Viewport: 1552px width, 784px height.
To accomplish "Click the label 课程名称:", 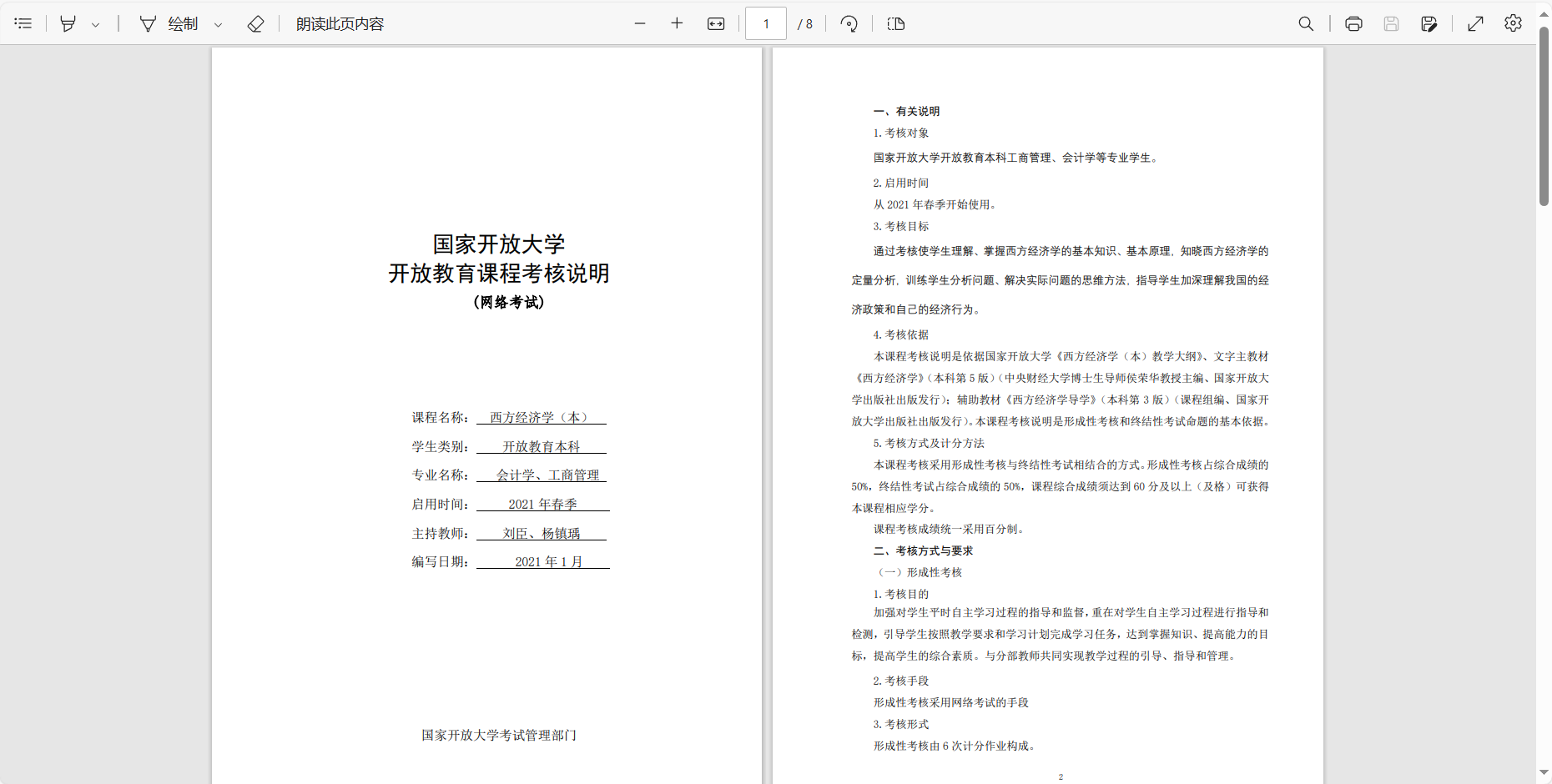I will pos(440,417).
